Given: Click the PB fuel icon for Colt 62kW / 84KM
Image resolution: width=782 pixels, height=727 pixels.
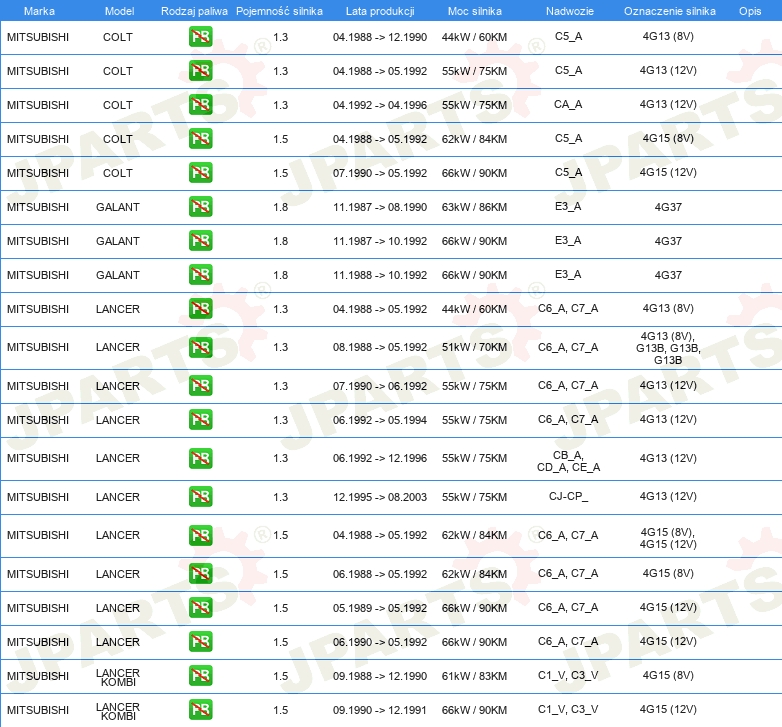Looking at the screenshot, I should 200,139.
